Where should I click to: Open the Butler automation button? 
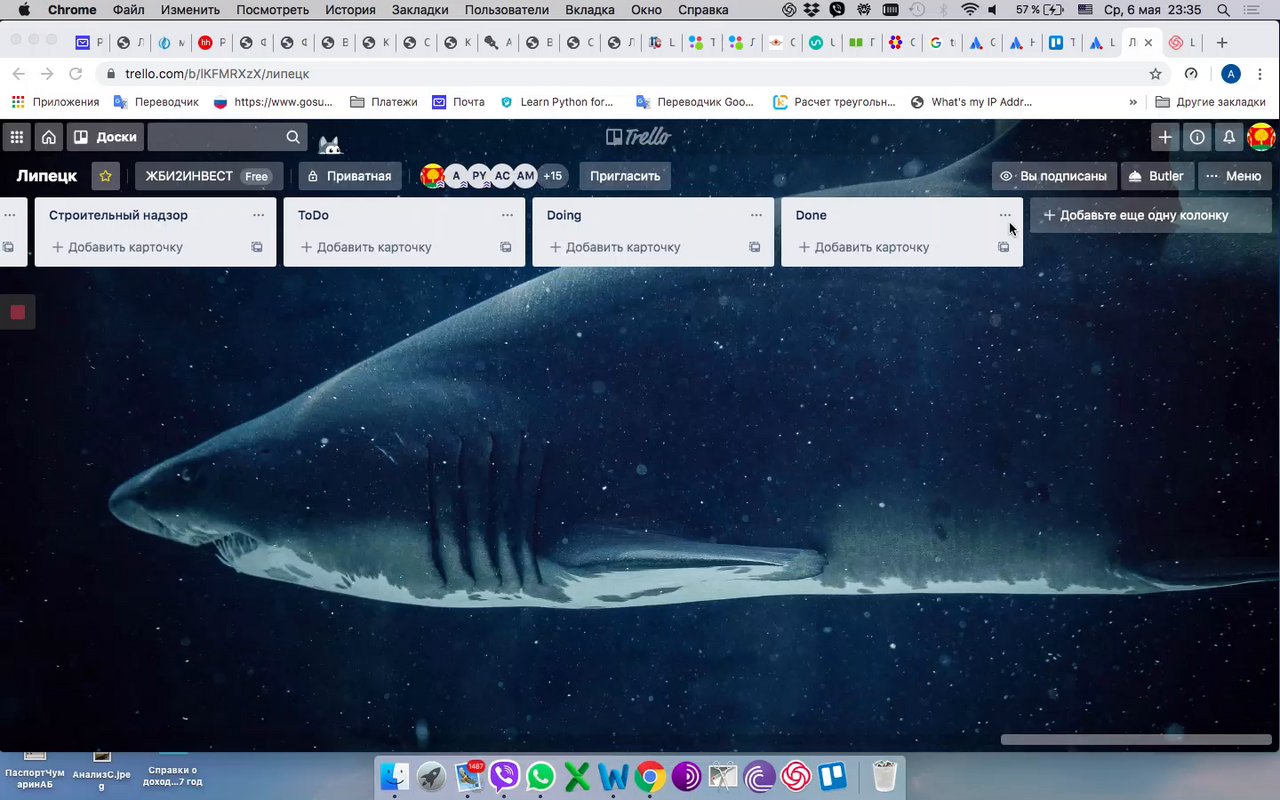click(1156, 176)
